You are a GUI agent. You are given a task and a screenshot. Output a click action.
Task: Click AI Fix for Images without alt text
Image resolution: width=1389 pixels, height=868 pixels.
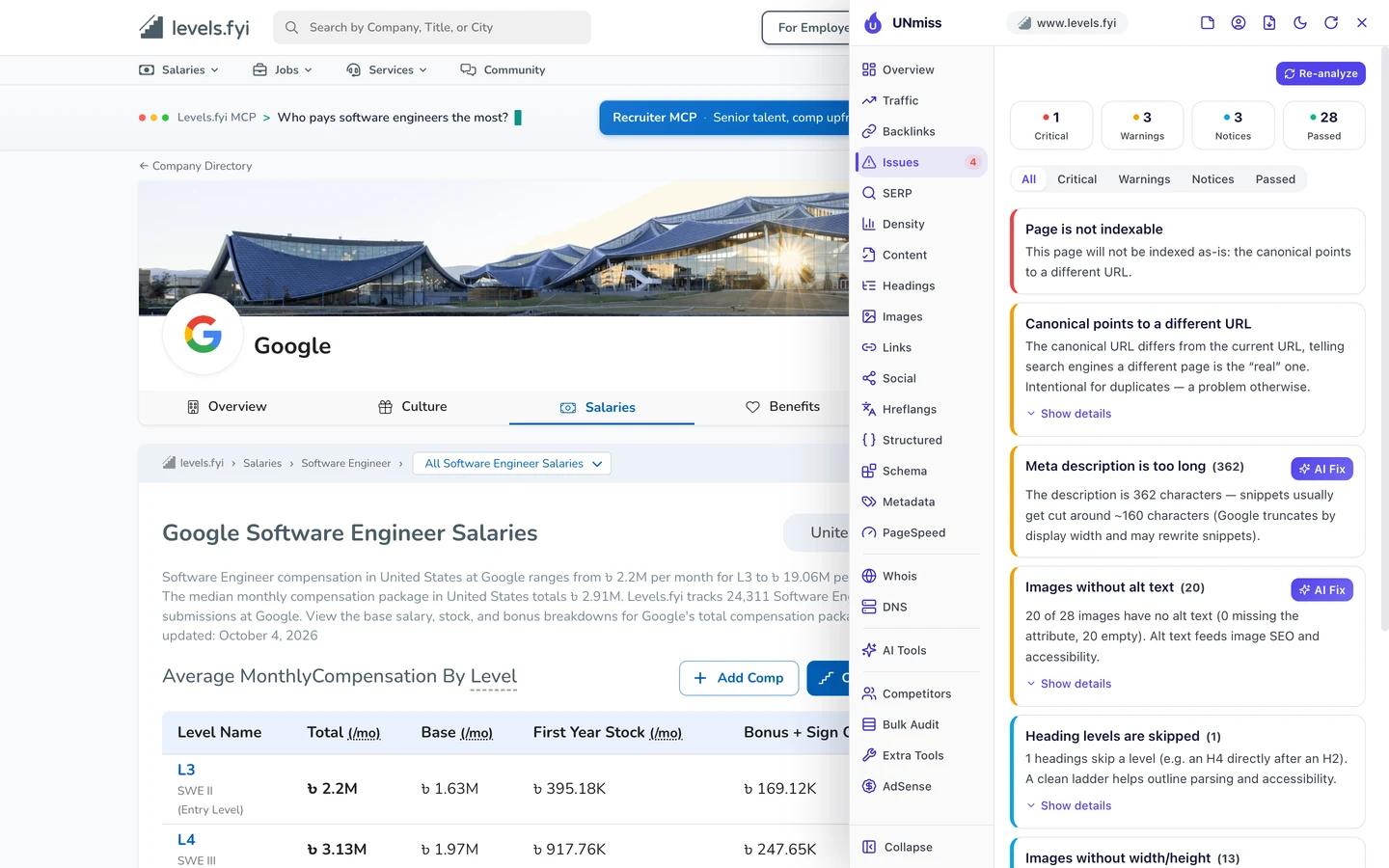click(1321, 590)
